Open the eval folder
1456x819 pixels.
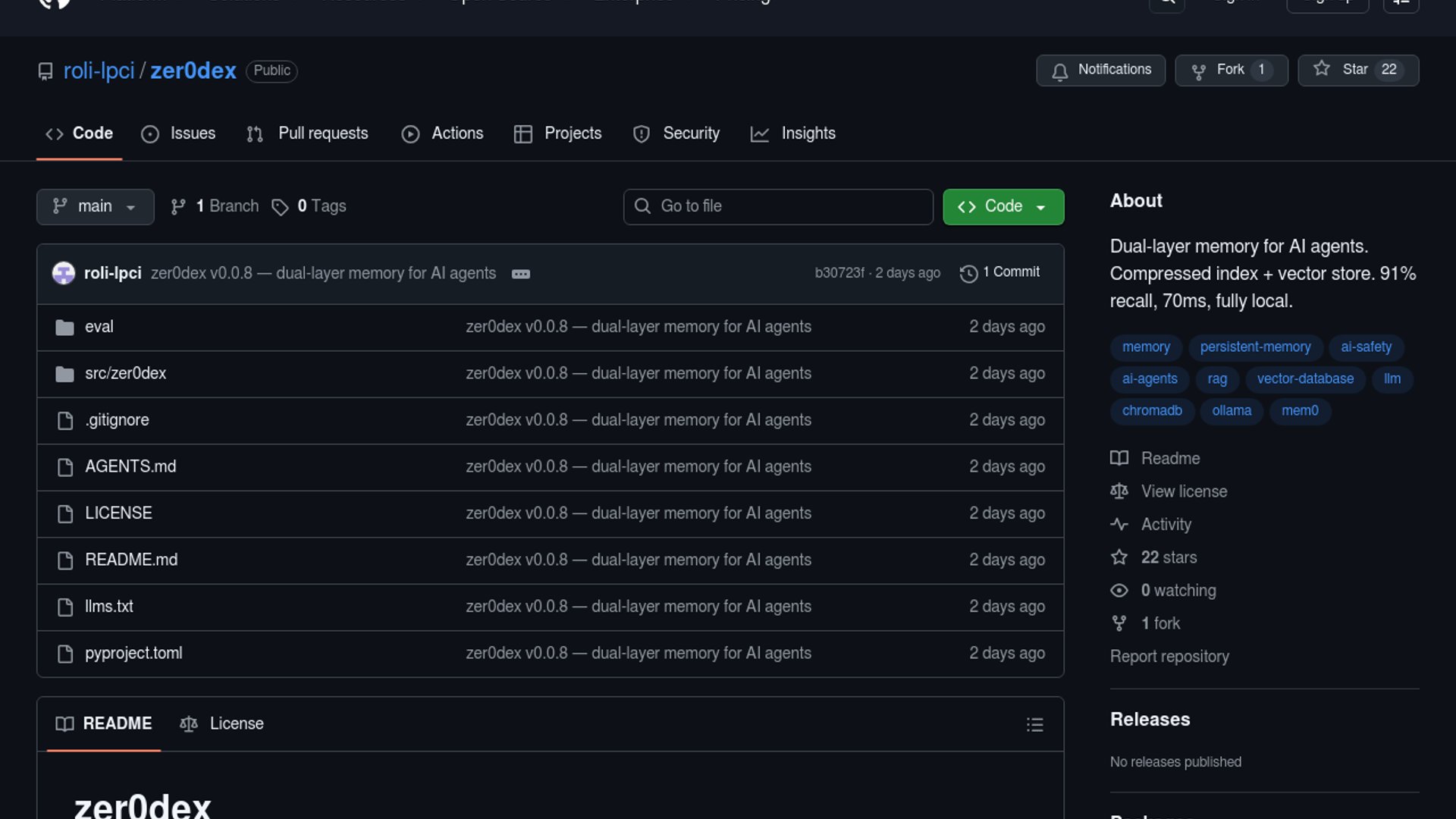(x=99, y=327)
